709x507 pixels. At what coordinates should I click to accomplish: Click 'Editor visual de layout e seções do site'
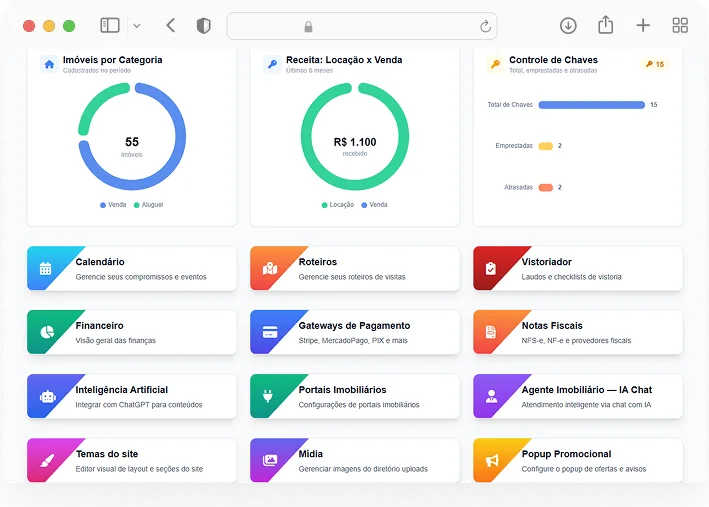pyautogui.click(x=139, y=469)
